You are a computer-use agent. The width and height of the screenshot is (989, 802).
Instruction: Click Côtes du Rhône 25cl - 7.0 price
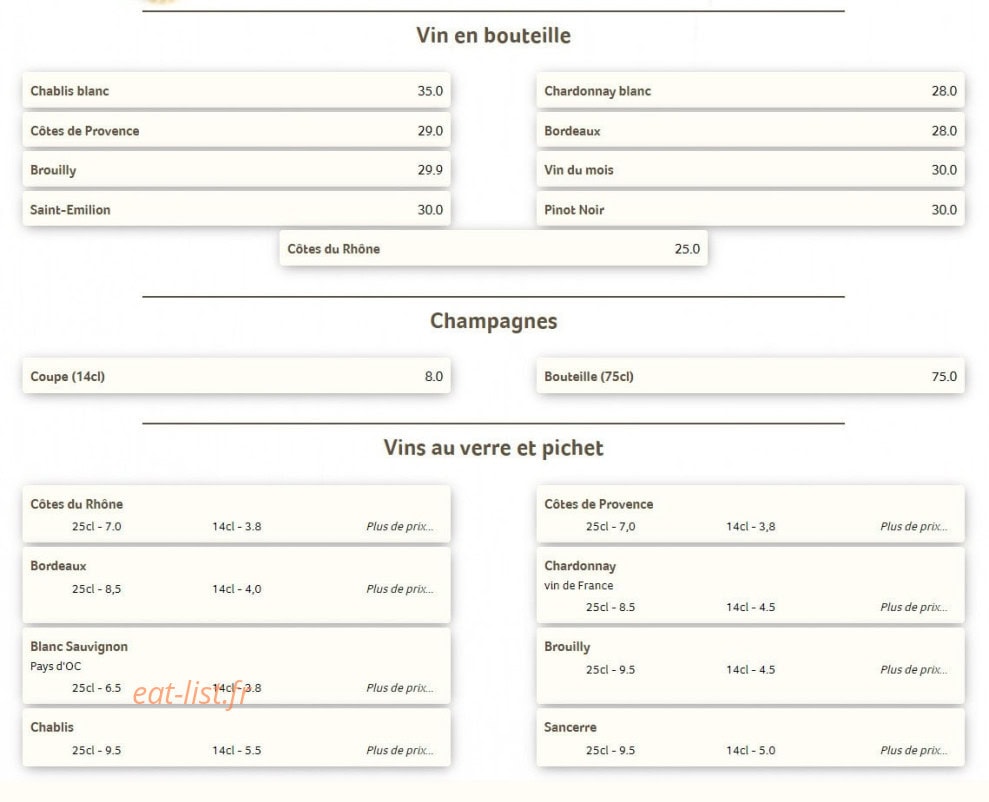pos(97,526)
